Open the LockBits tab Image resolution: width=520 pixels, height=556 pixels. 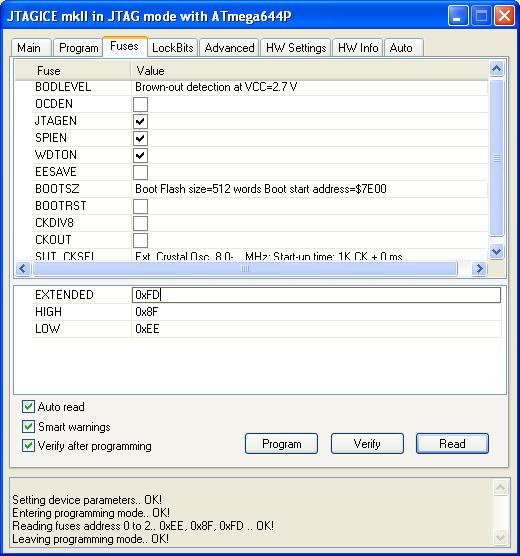pyautogui.click(x=173, y=48)
